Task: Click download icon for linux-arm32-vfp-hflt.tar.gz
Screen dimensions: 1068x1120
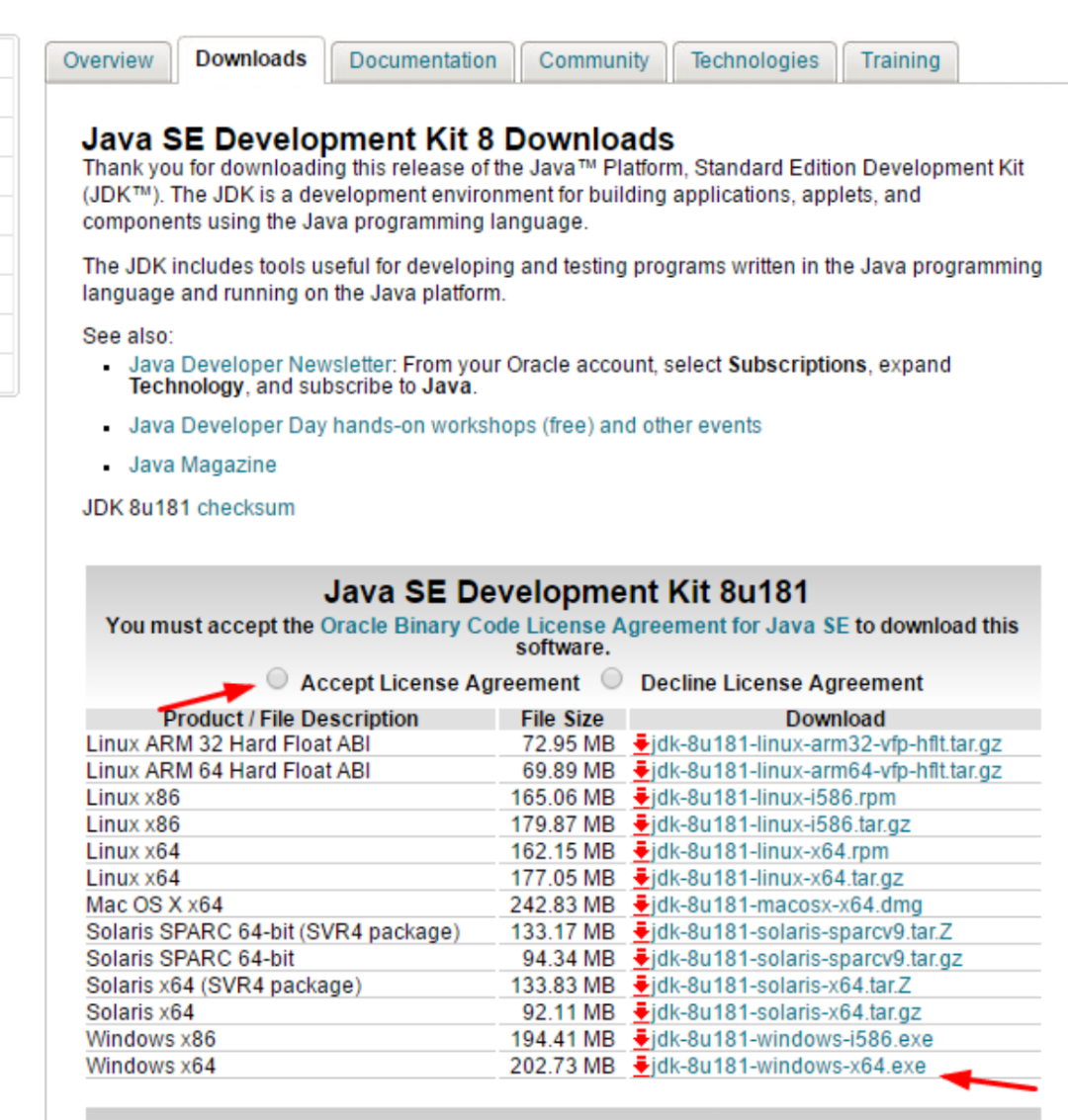Action: tap(641, 743)
